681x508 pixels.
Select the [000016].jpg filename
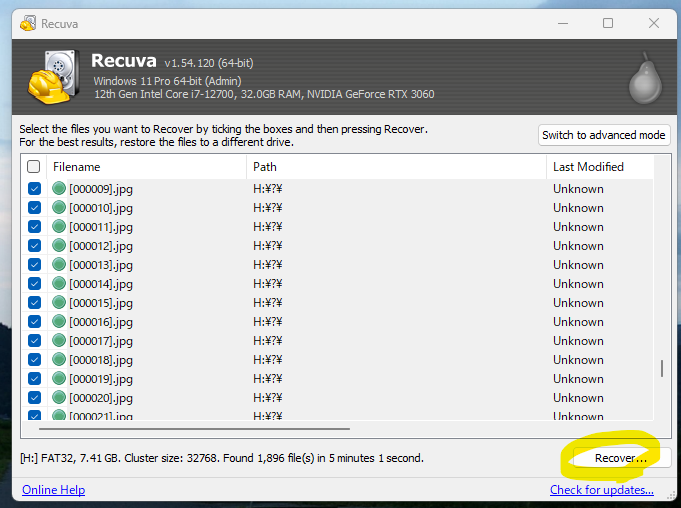(x=101, y=322)
